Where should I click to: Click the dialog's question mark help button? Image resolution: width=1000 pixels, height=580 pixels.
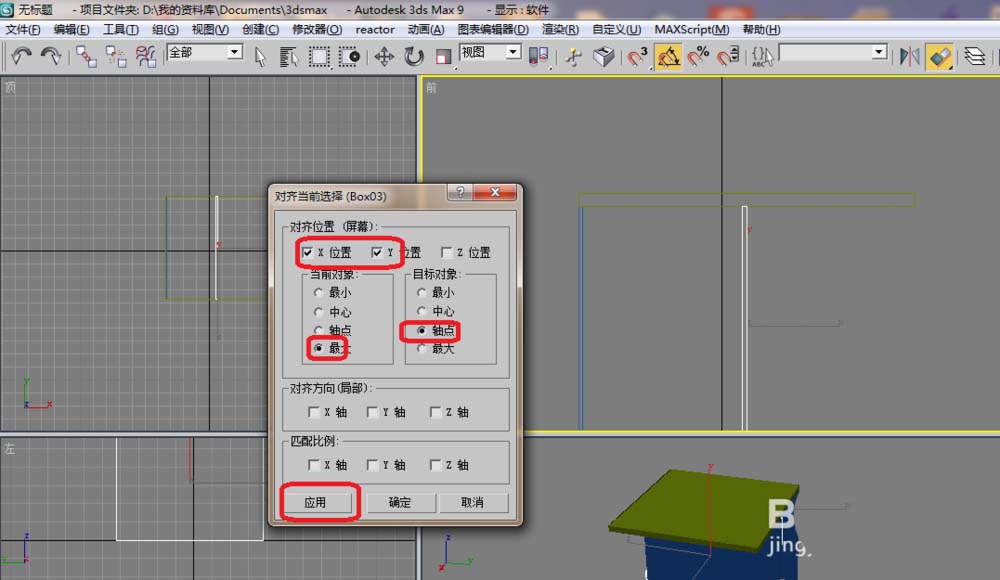click(460, 192)
